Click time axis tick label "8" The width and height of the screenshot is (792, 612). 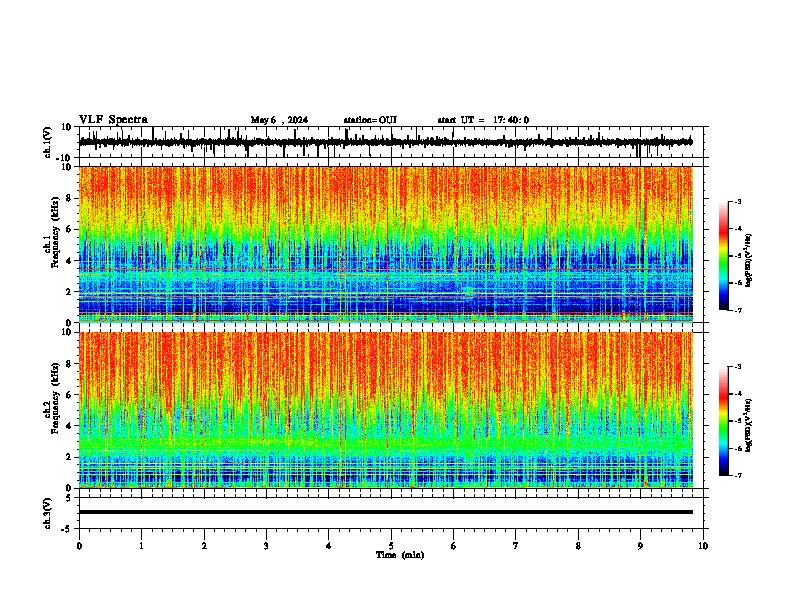[578, 546]
